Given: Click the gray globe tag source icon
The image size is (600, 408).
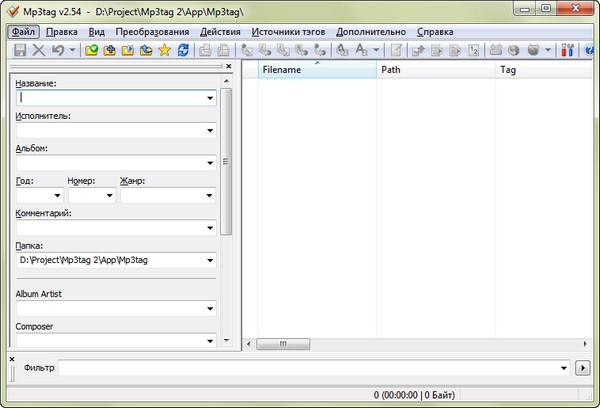Looking at the screenshot, I should 514,50.
